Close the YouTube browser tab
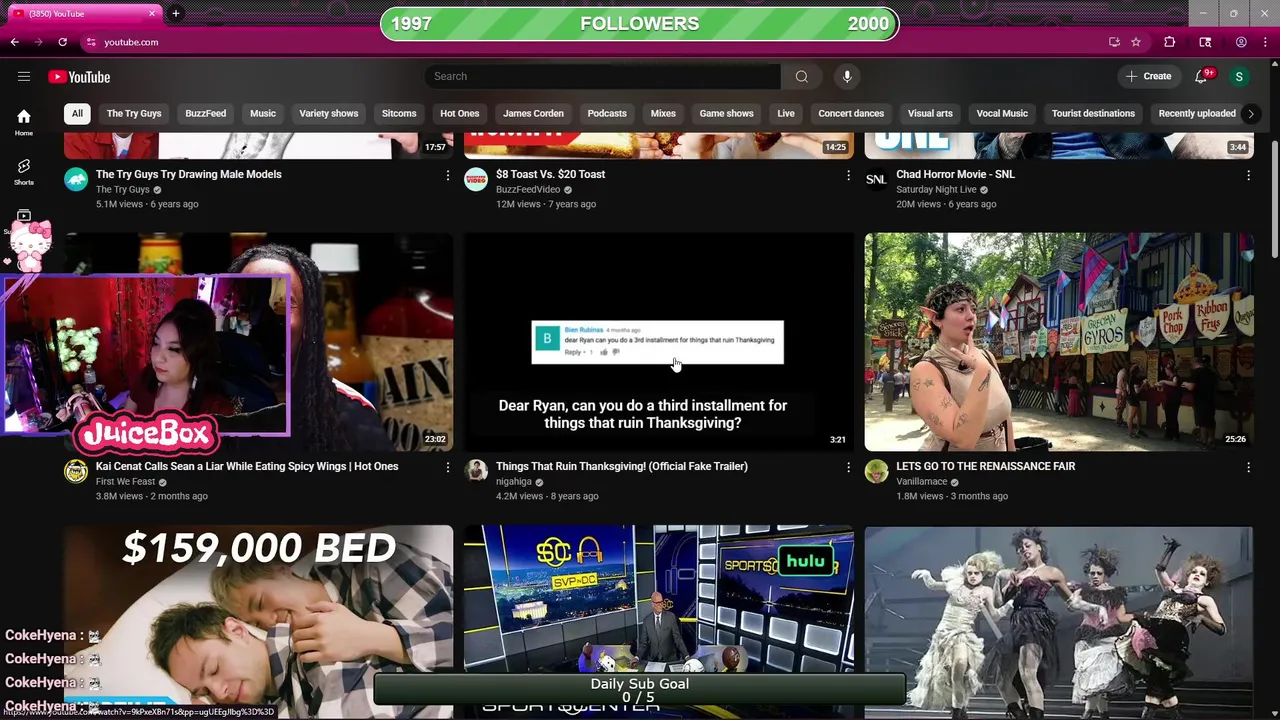Screen dimensions: 1280x720 click(152, 14)
